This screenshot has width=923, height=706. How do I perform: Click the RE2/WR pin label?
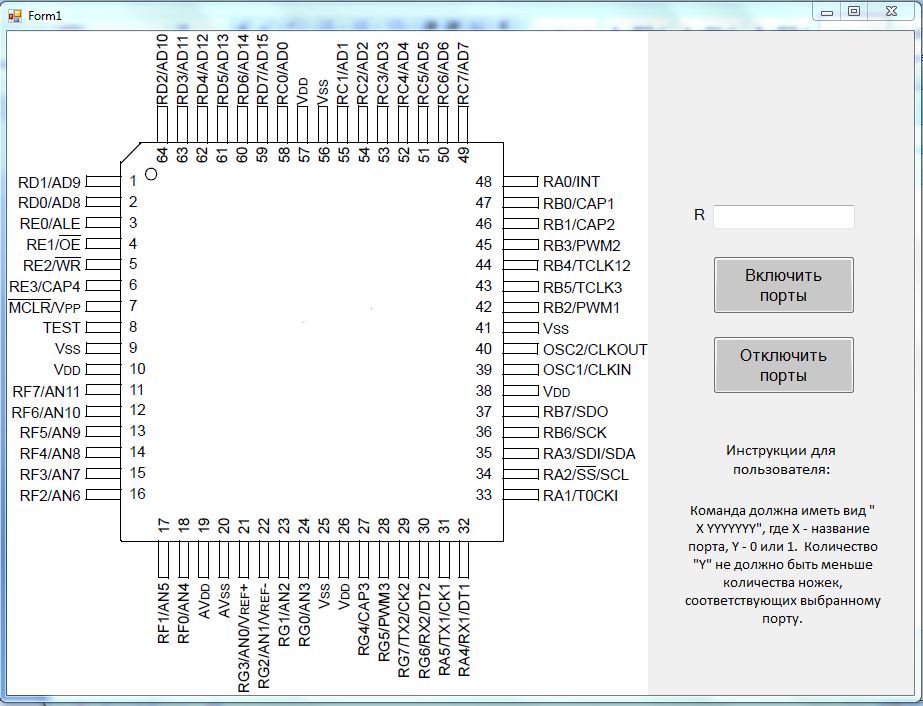[x=52, y=266]
